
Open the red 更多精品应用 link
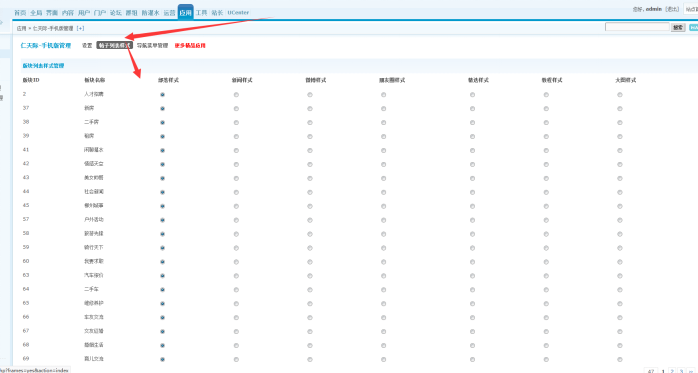tap(190, 45)
